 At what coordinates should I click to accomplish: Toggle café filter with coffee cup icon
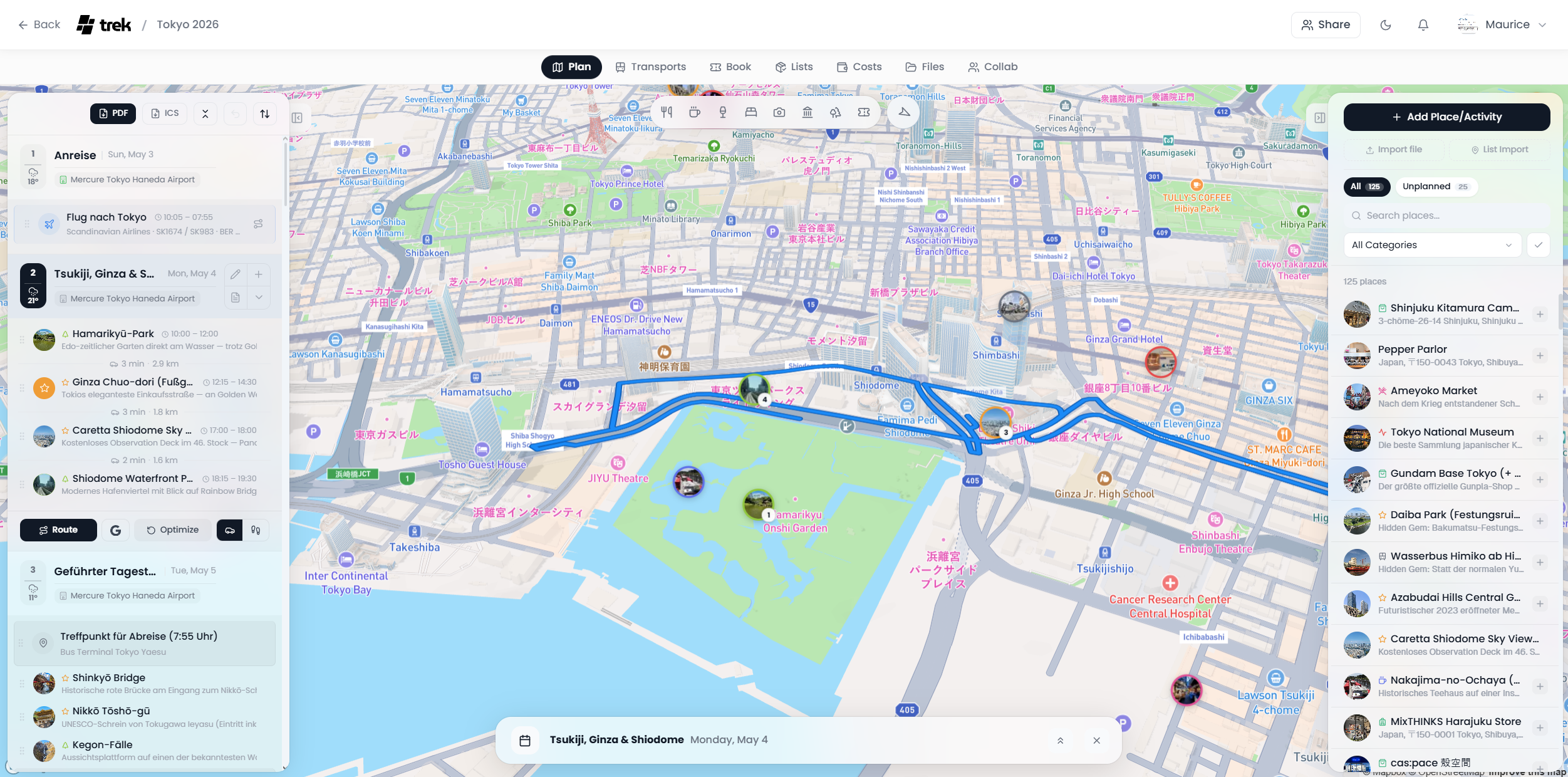tap(695, 112)
